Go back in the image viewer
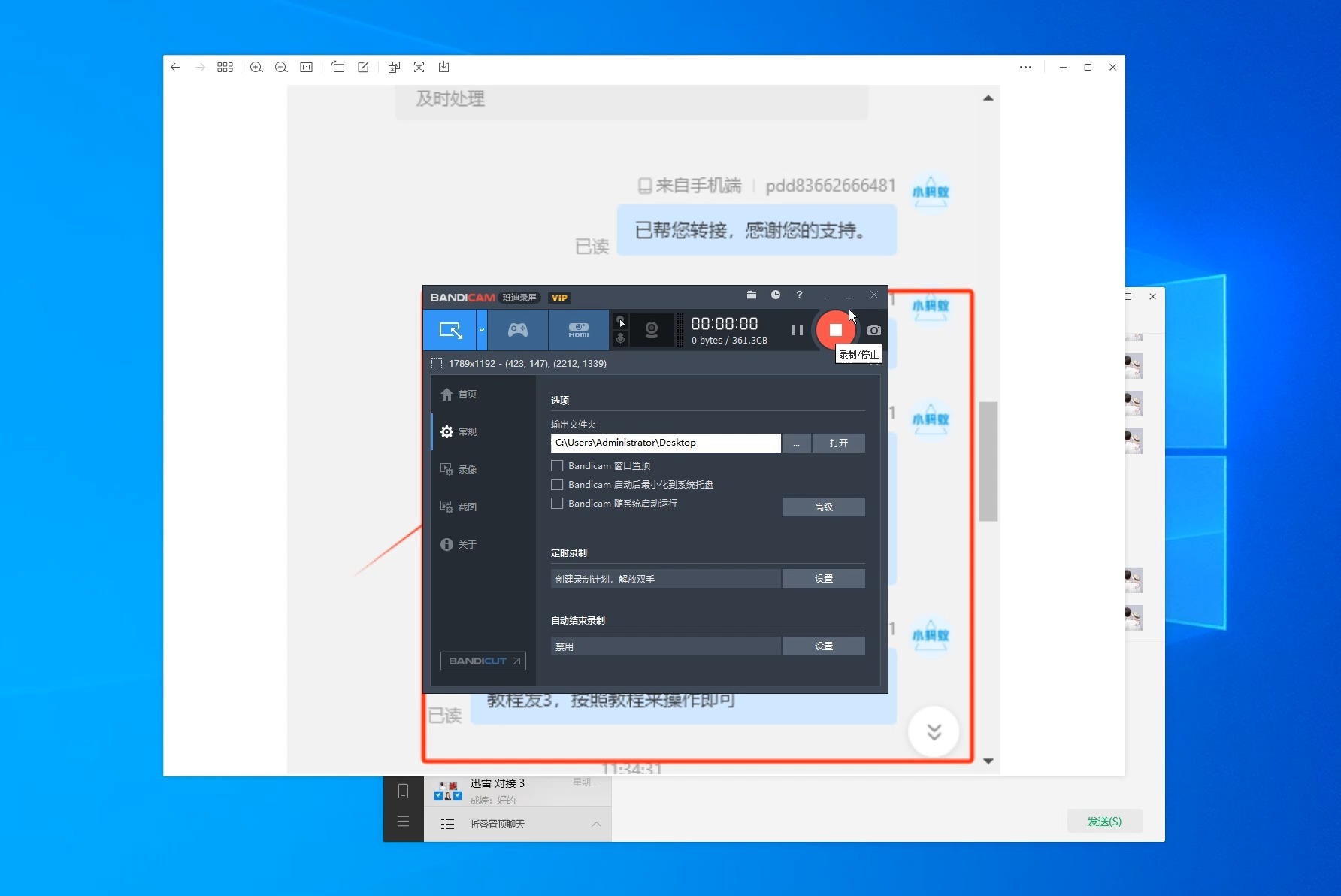Image resolution: width=1341 pixels, height=896 pixels. pyautogui.click(x=175, y=67)
